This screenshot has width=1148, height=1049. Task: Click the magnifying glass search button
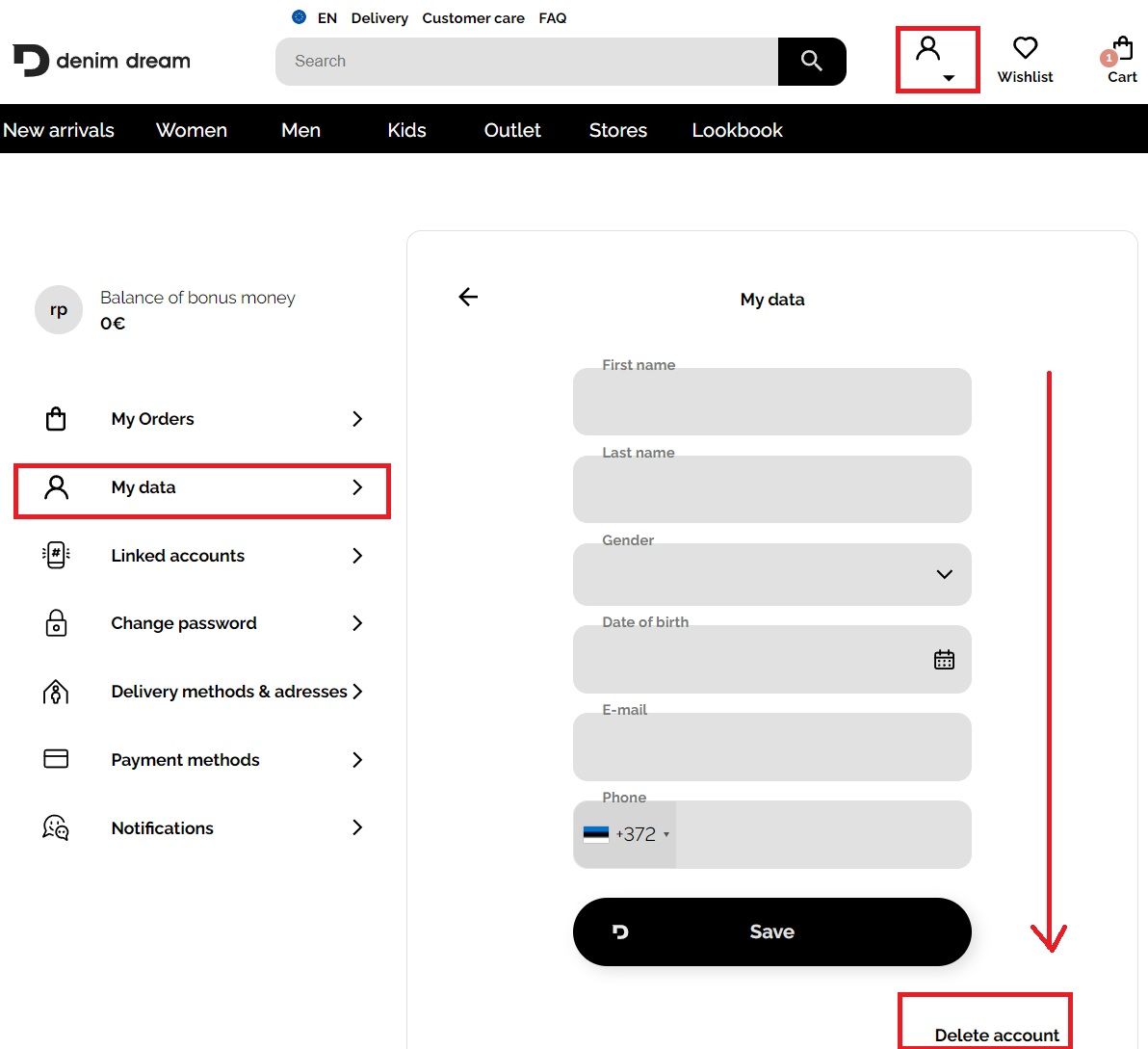pyautogui.click(x=811, y=62)
